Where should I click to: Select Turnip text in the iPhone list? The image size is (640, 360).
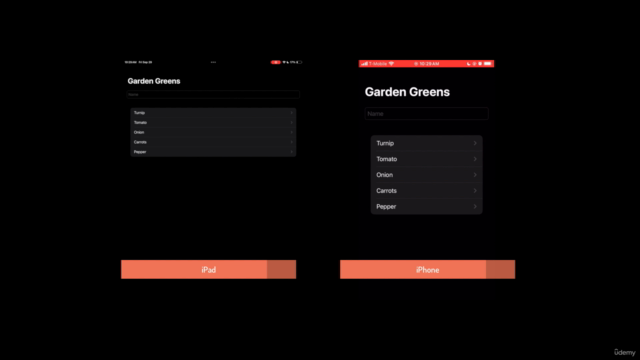(x=385, y=143)
